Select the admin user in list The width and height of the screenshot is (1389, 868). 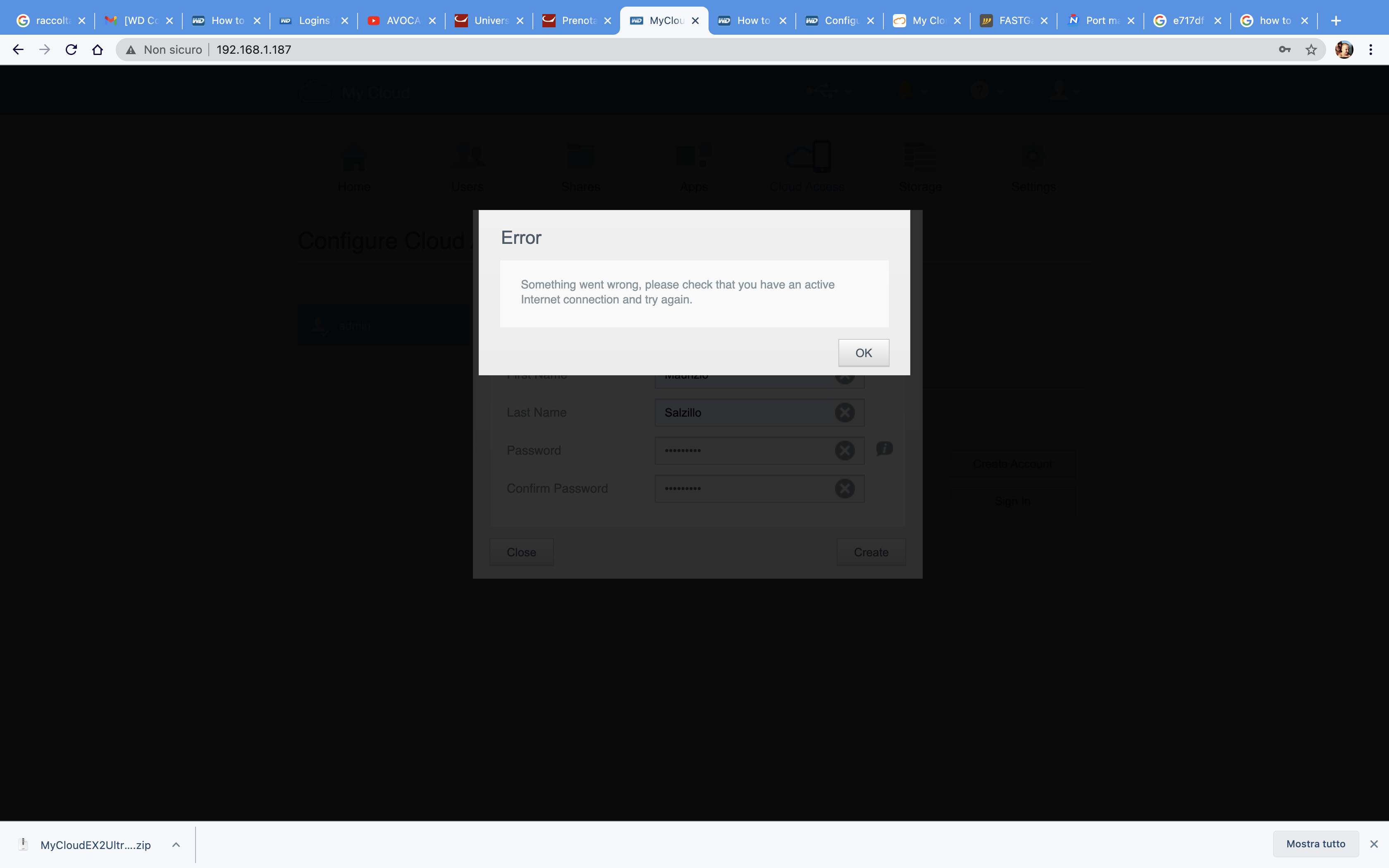coord(383,326)
